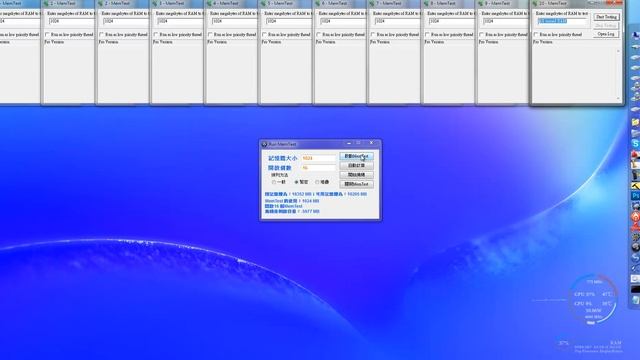Enable low priority thread in 10 - MemTest
The image size is (640, 360).
click(536, 35)
